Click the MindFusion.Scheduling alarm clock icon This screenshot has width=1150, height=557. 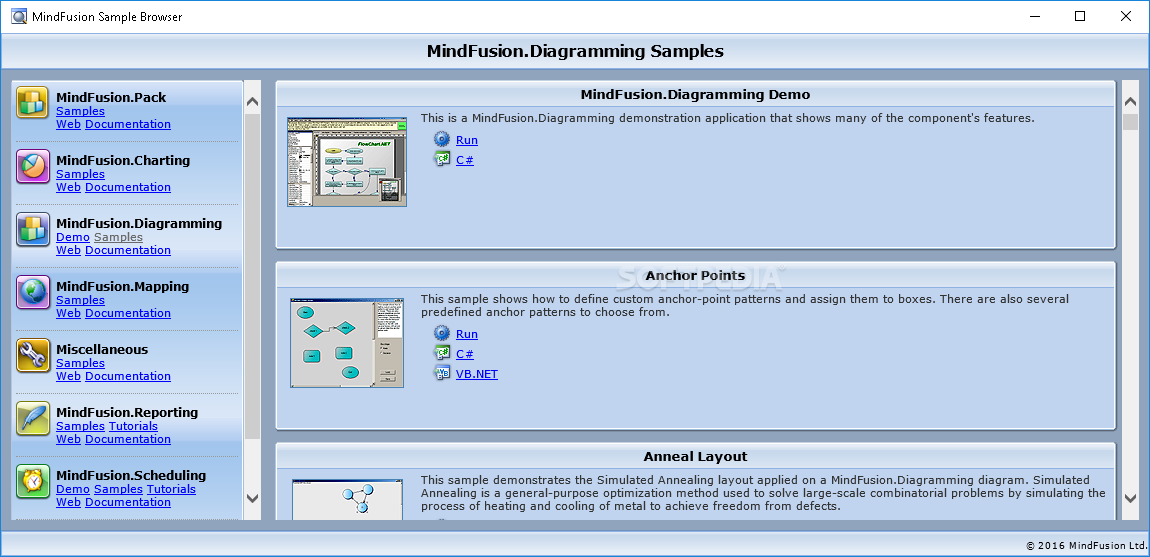click(33, 481)
